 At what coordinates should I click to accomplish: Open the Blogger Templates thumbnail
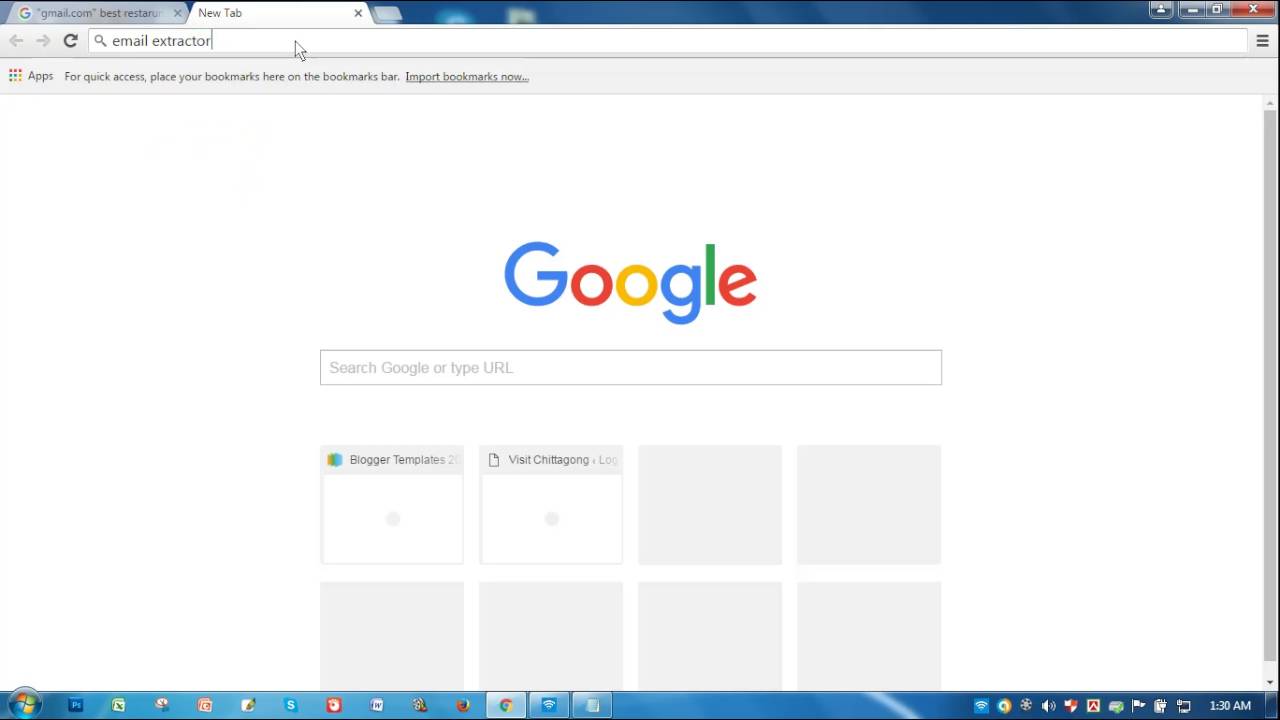(392, 505)
